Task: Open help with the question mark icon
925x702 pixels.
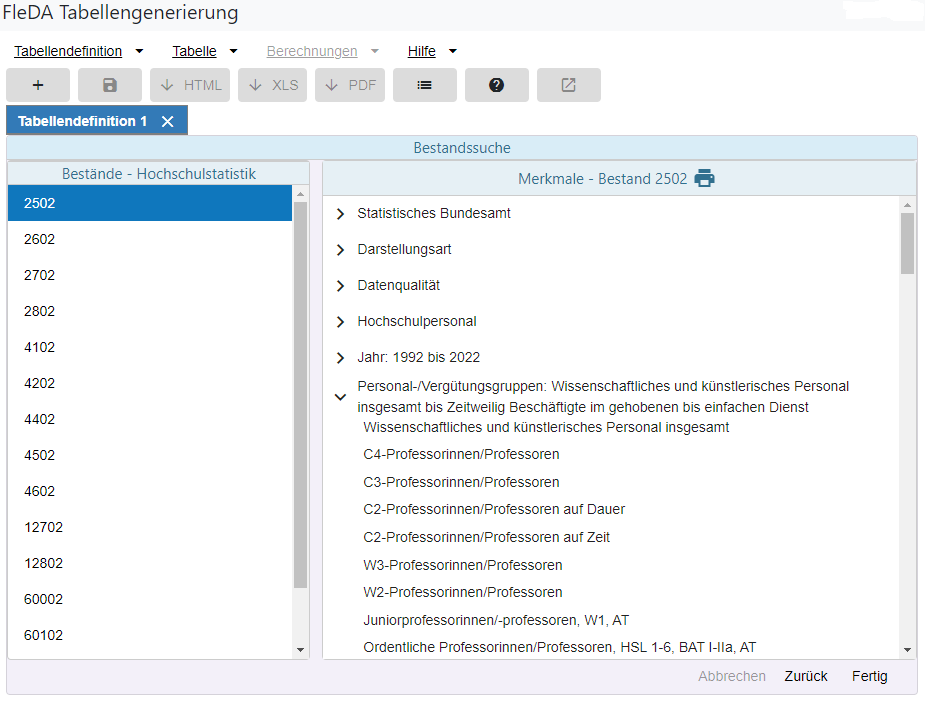Action: [496, 85]
